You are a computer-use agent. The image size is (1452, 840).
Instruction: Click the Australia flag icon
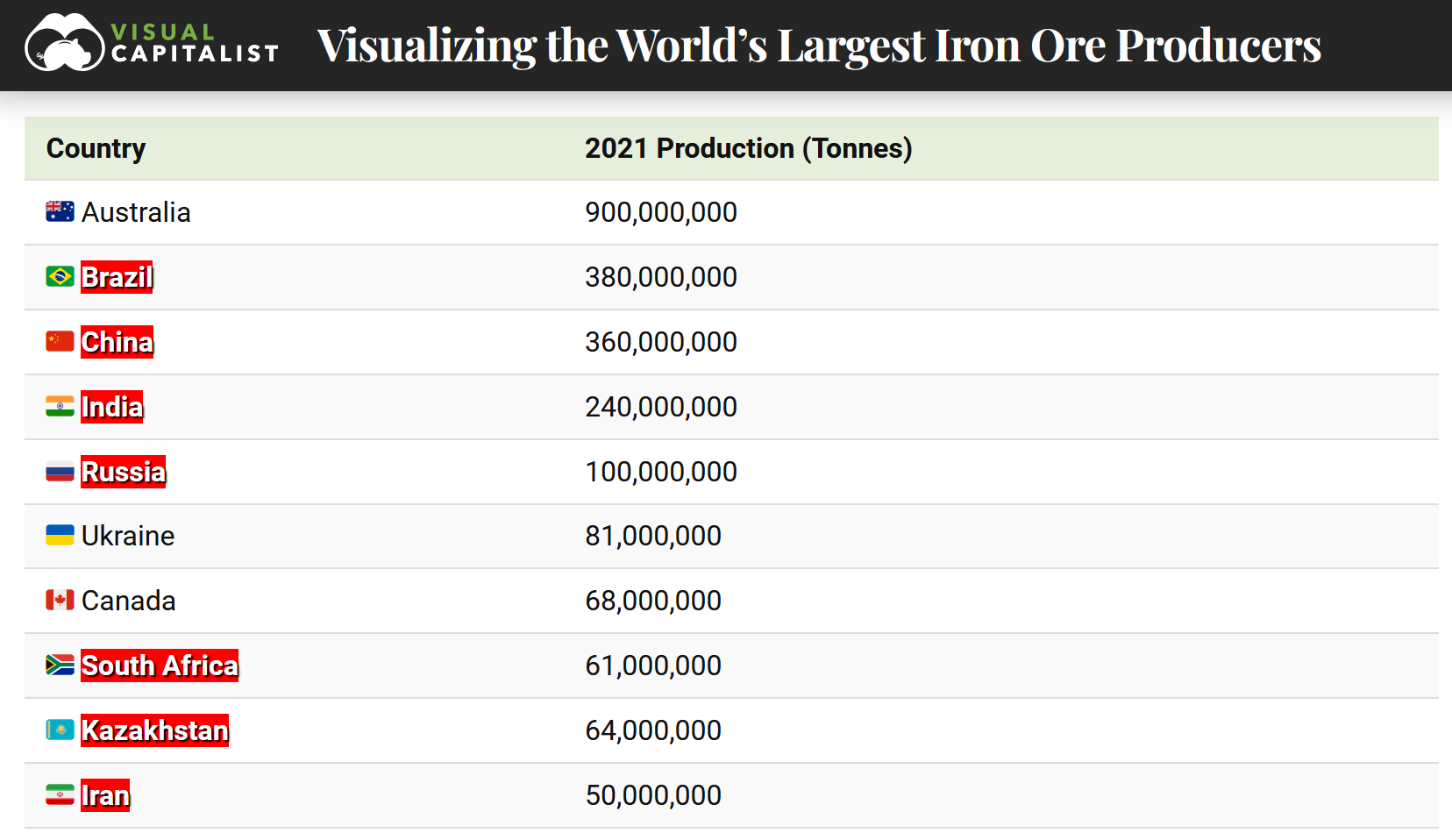60,211
